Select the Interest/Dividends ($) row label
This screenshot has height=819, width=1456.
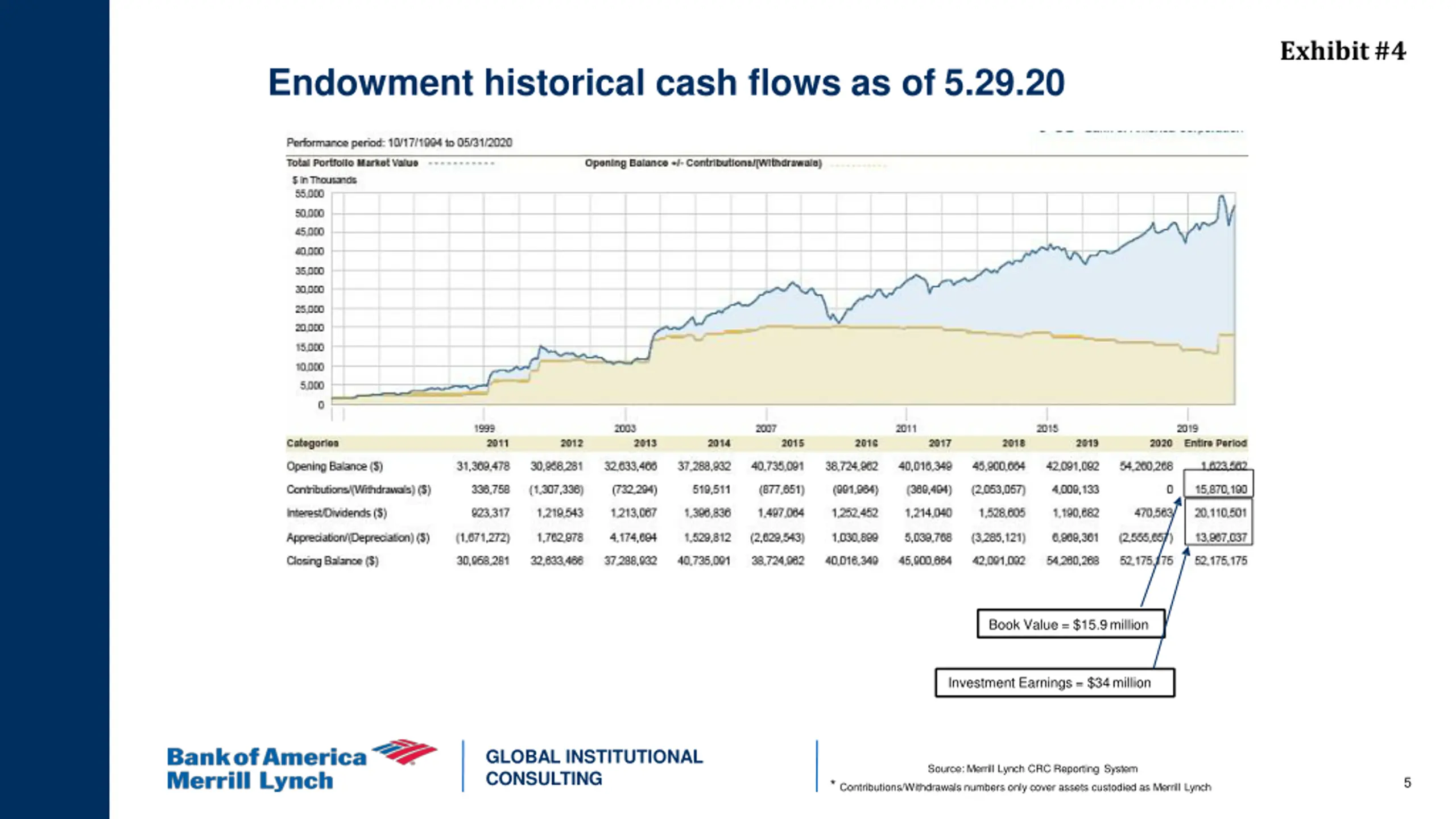click(x=337, y=513)
